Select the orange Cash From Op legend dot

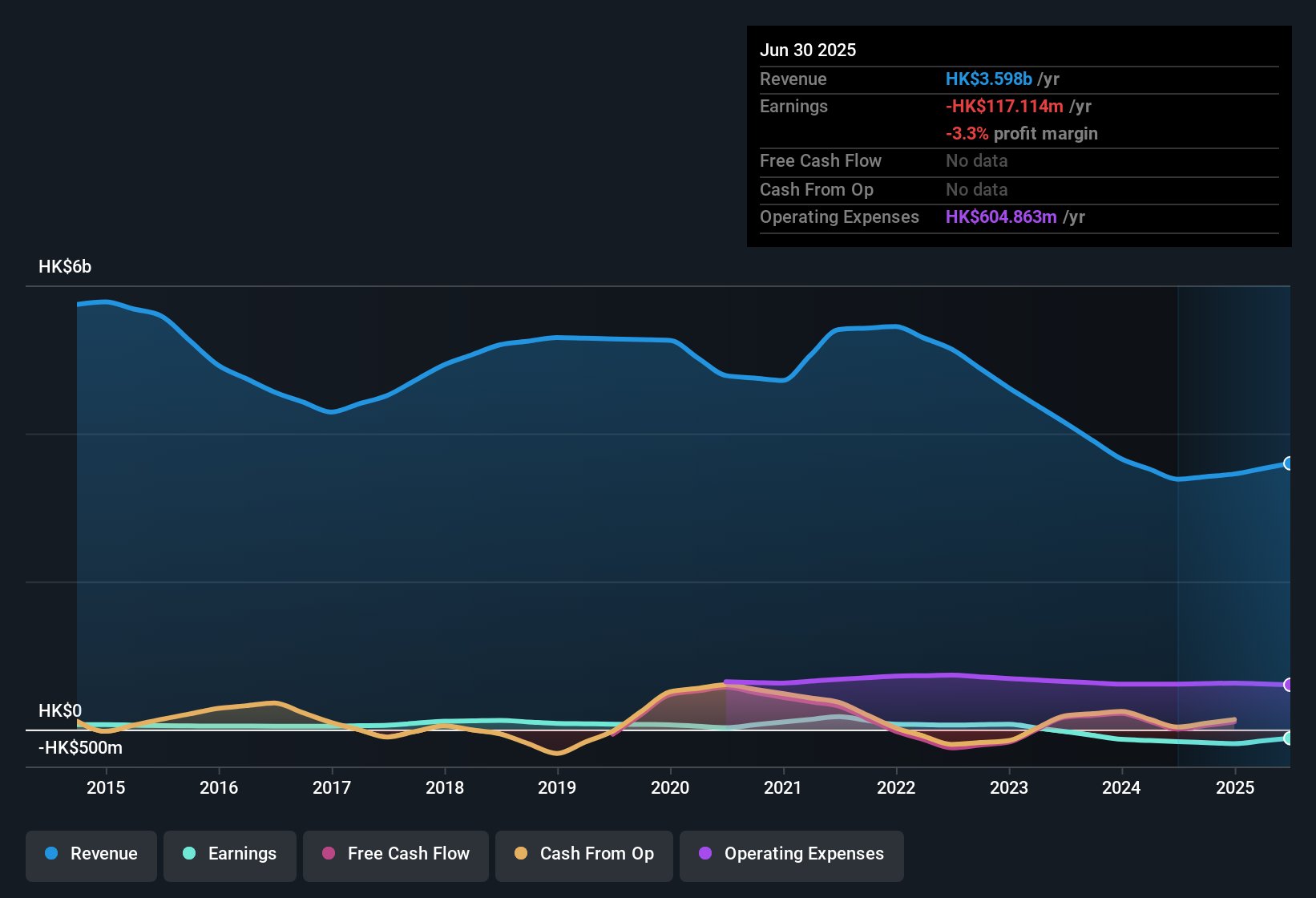(520, 854)
